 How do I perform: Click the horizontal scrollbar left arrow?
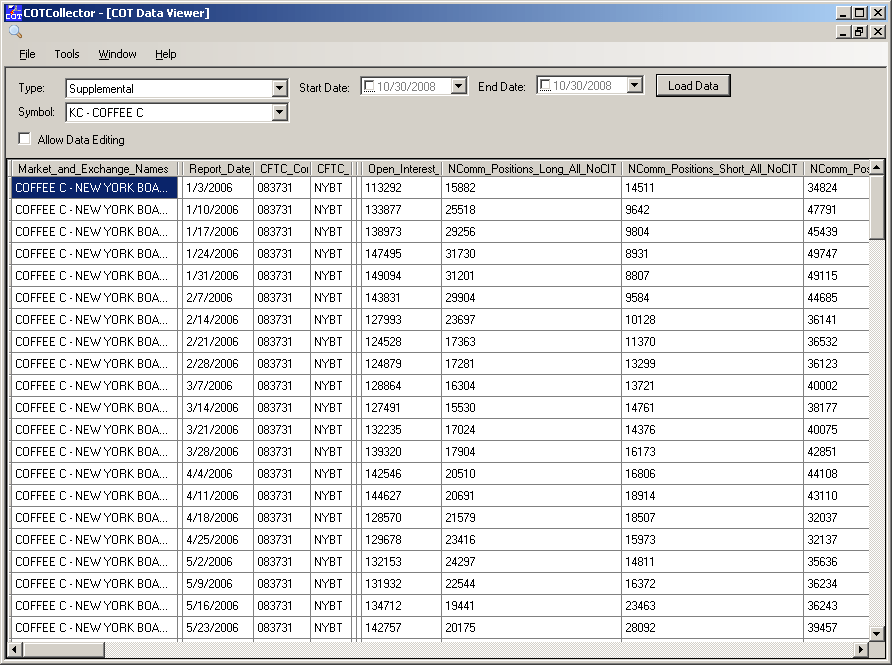coord(15,649)
